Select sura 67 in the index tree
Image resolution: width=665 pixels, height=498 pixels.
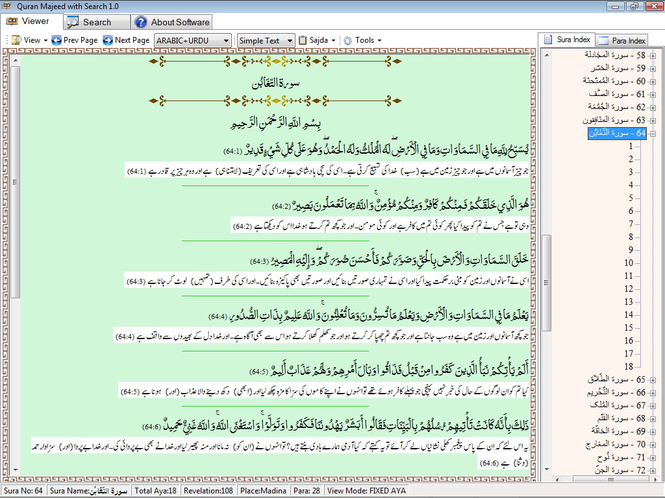[618, 406]
